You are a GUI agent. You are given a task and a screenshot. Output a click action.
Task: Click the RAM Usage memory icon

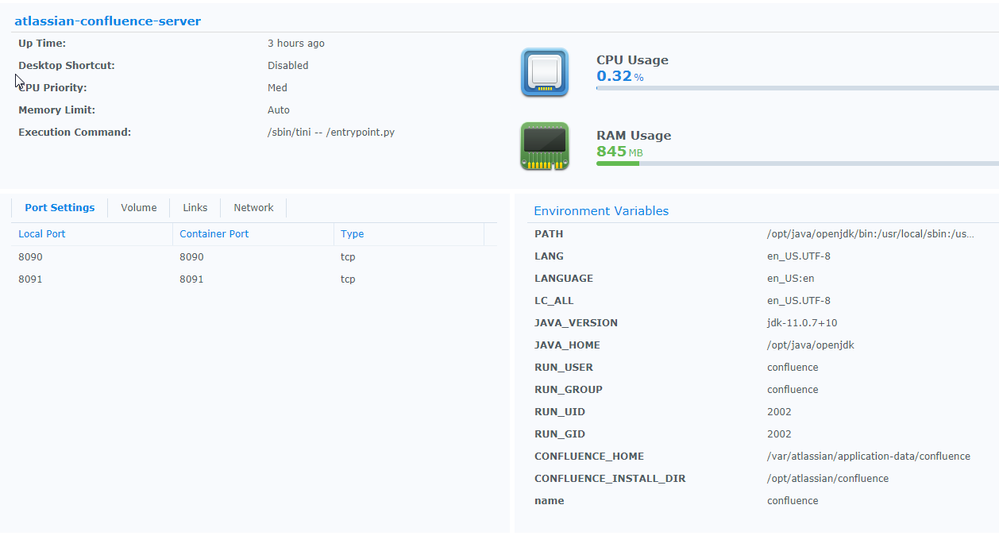pos(545,146)
